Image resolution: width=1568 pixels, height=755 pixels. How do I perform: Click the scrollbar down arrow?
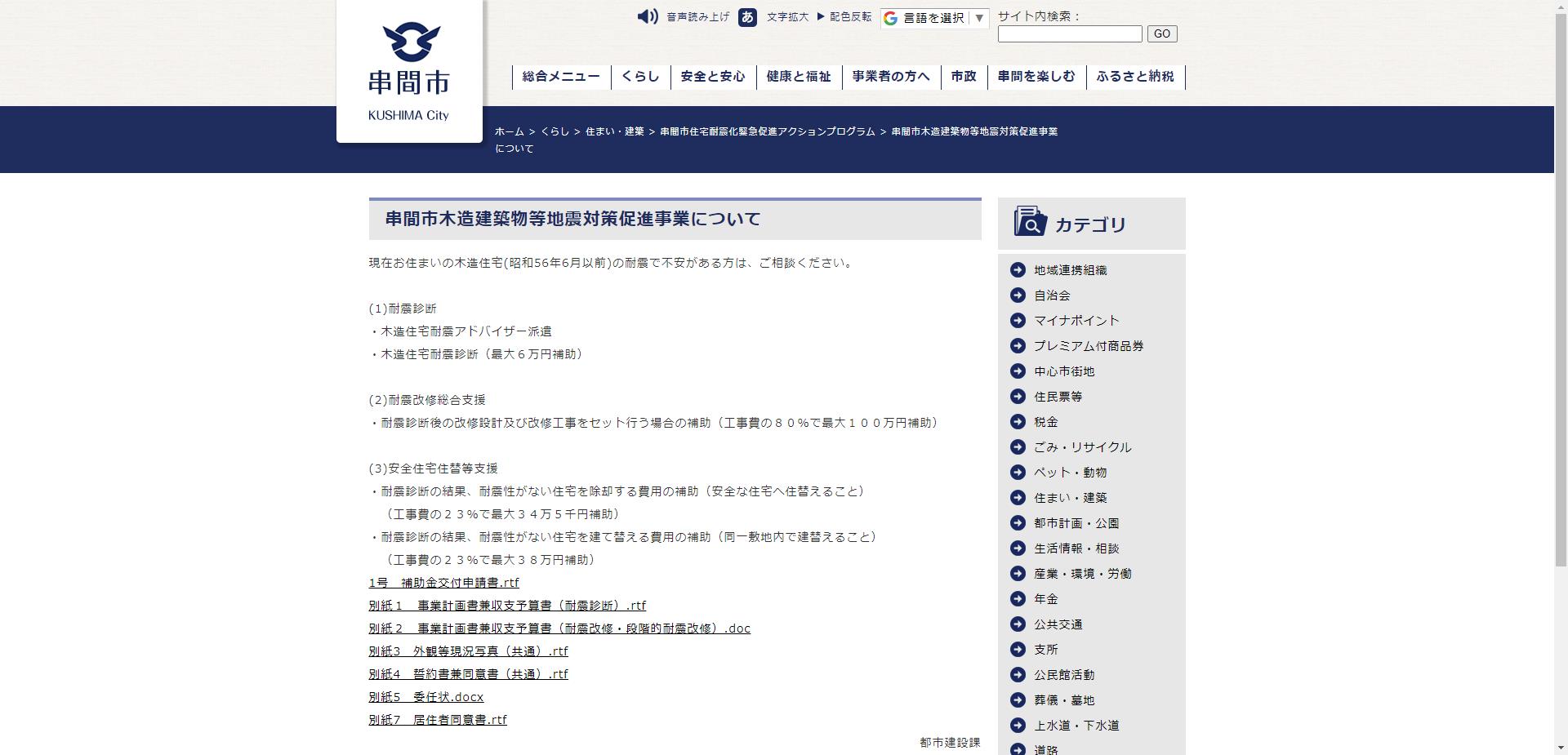tap(1561, 748)
